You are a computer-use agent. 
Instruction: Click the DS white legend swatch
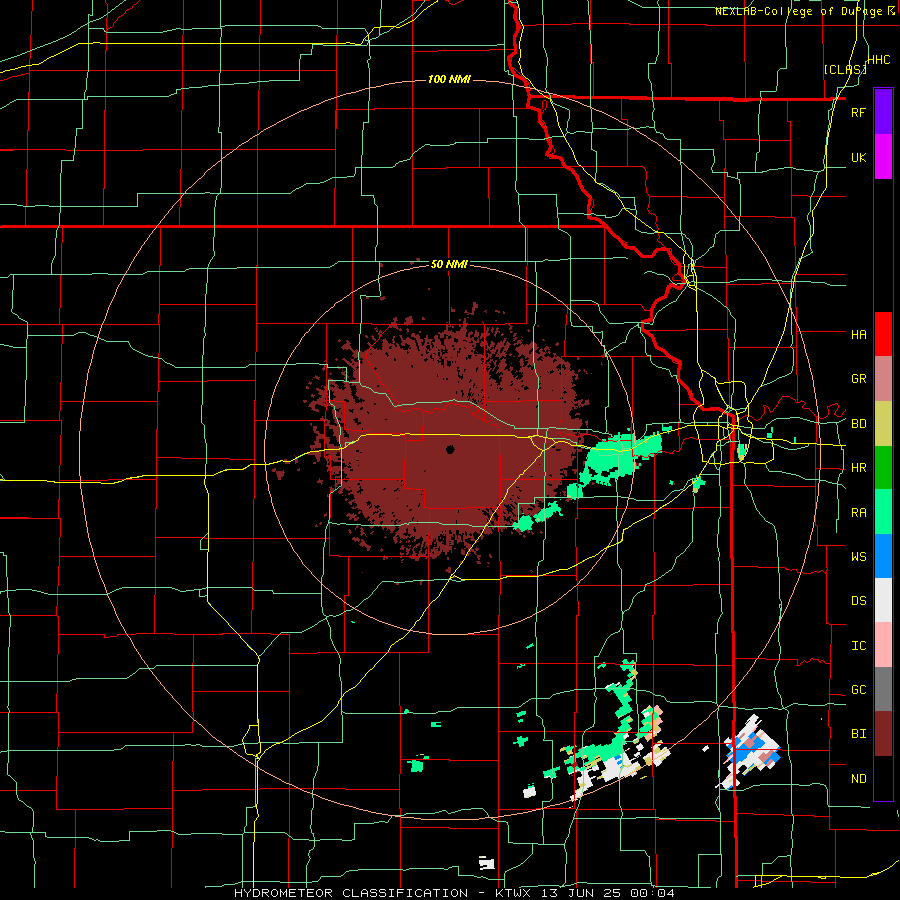883,600
